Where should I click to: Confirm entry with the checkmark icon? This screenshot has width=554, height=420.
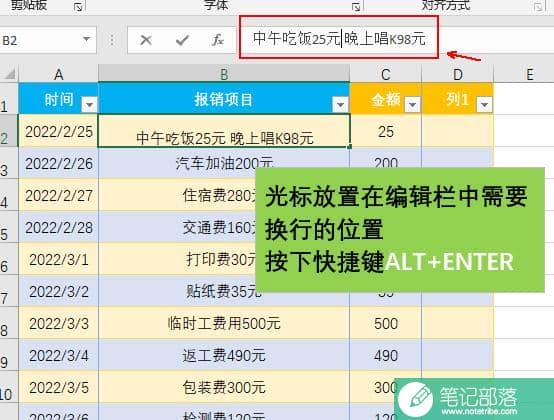182,40
